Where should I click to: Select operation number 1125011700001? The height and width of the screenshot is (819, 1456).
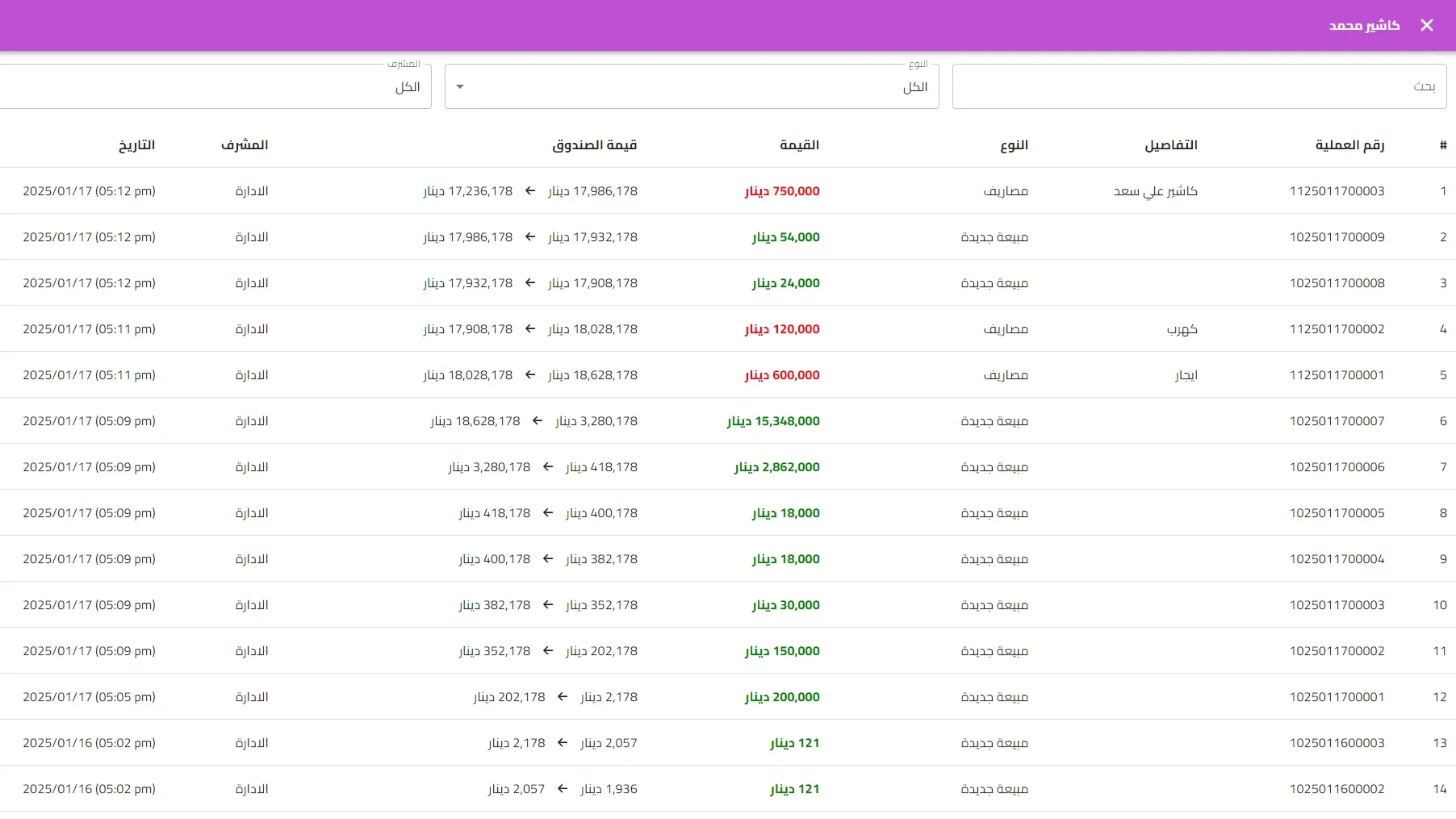pos(1337,375)
